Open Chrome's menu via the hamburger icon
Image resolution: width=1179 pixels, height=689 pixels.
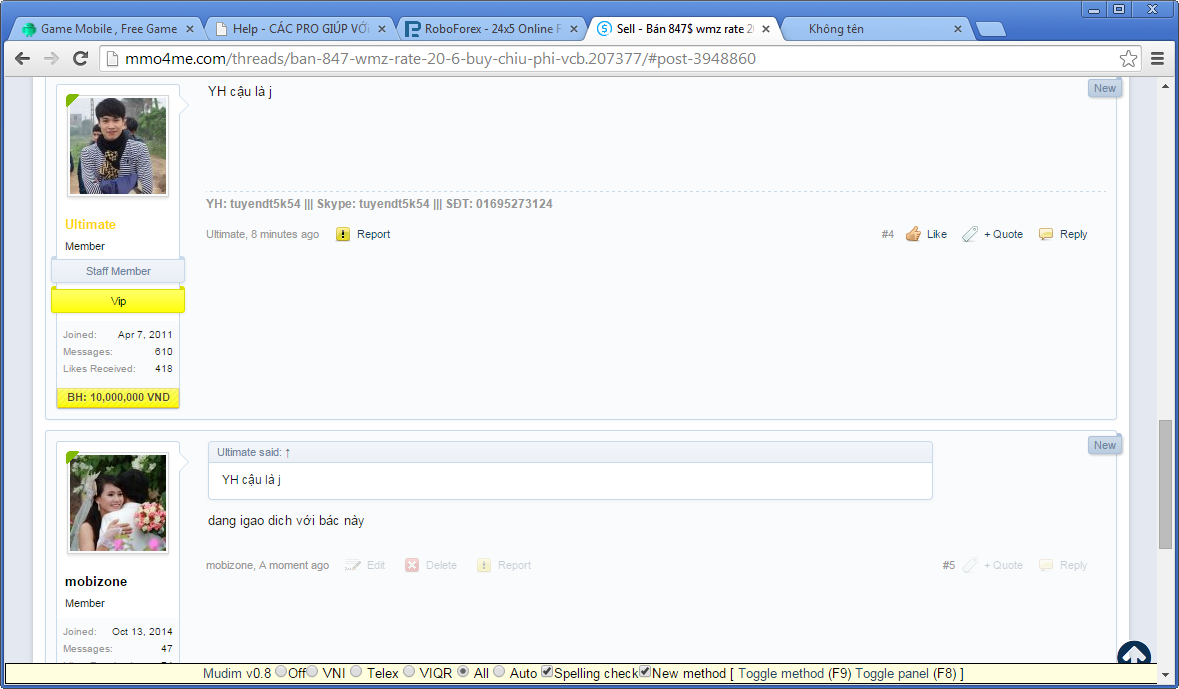click(1158, 59)
